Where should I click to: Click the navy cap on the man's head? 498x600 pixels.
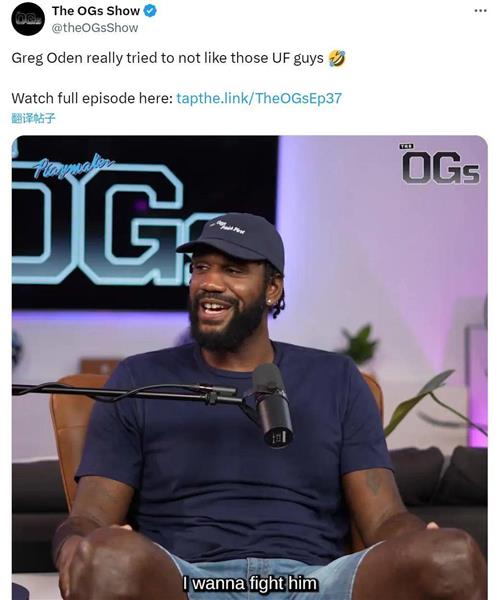233,240
